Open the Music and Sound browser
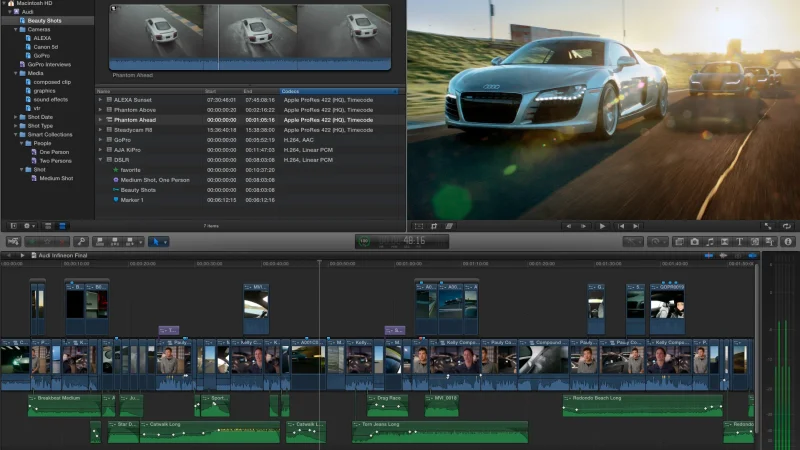This screenshot has height=450, width=800. click(x=710, y=242)
